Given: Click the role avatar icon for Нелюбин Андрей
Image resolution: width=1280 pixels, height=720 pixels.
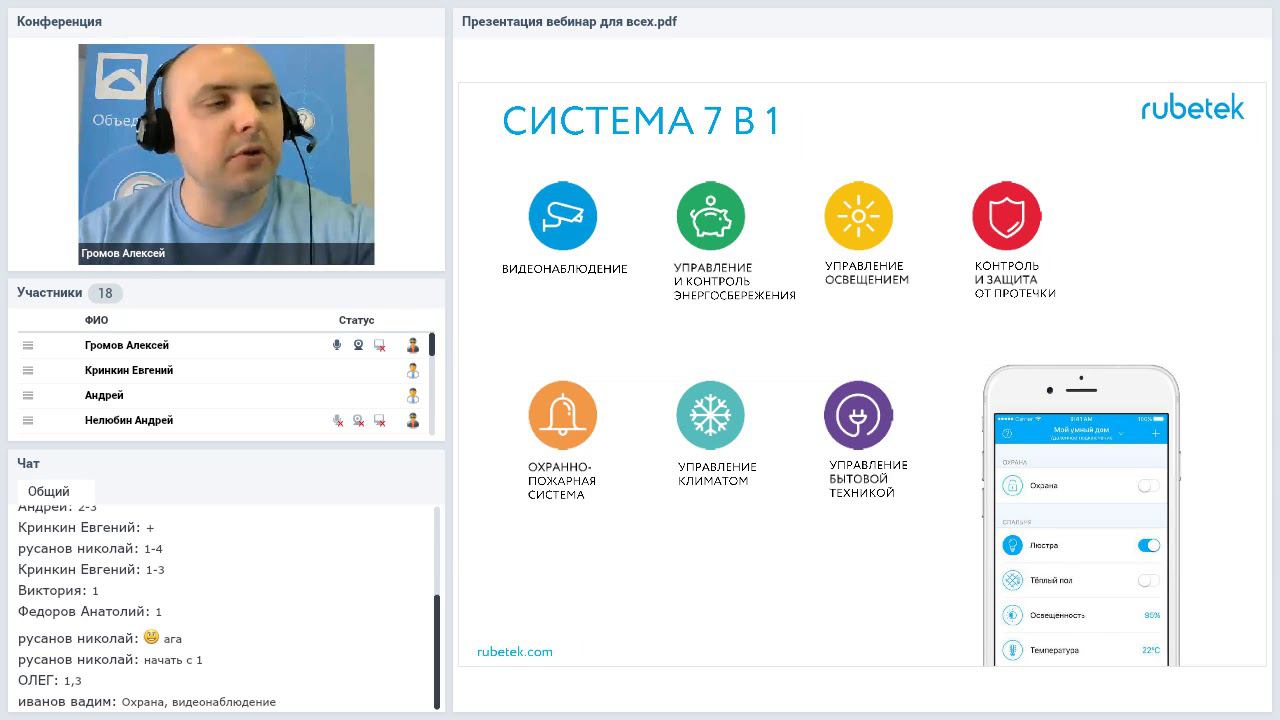Looking at the screenshot, I should 413,421.
